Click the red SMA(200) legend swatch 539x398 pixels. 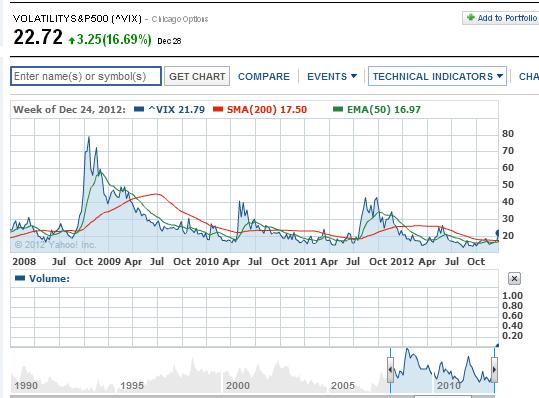218,109
